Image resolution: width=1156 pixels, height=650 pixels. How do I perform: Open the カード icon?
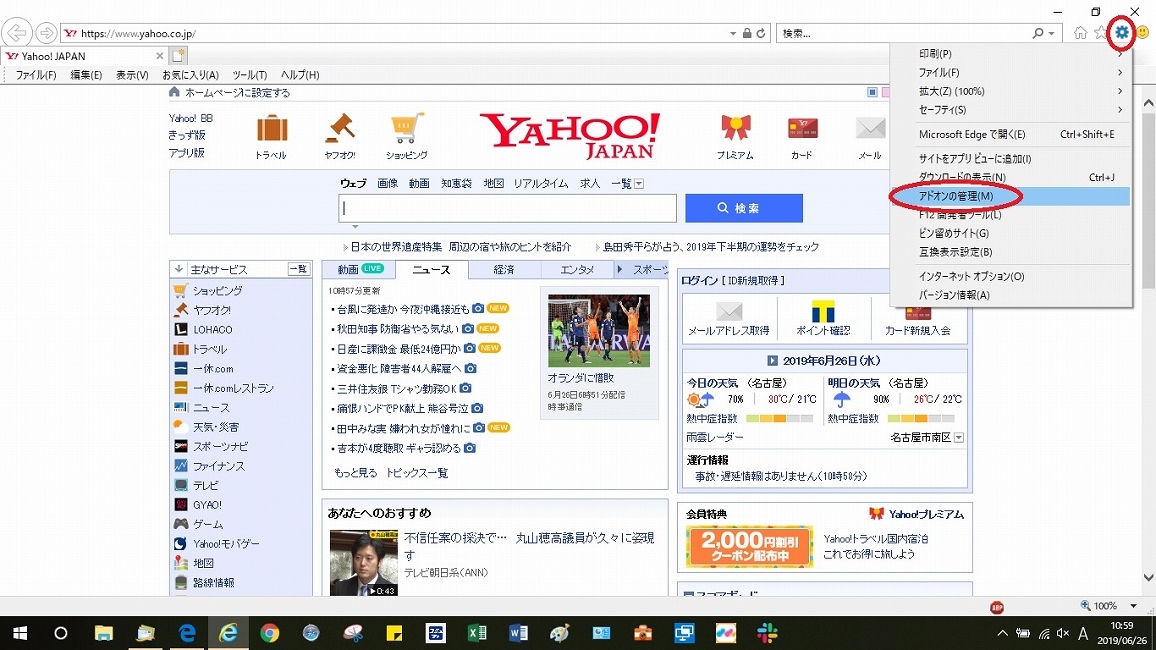tap(802, 128)
